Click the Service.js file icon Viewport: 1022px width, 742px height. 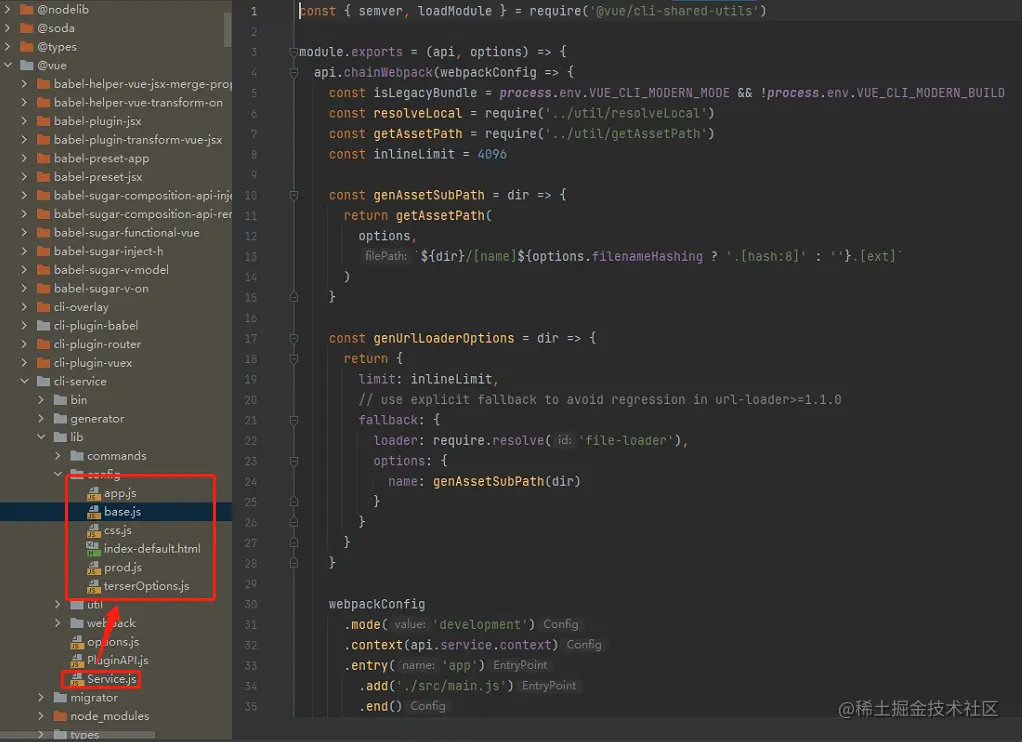[77, 679]
